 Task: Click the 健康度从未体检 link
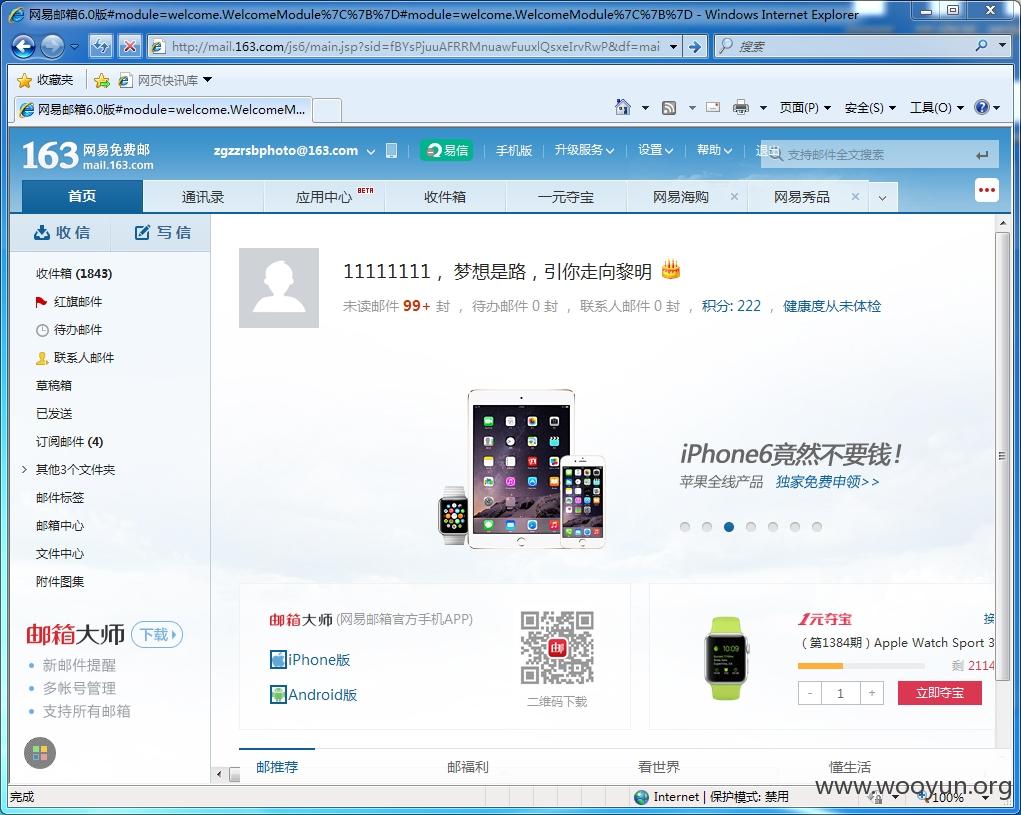coord(832,306)
